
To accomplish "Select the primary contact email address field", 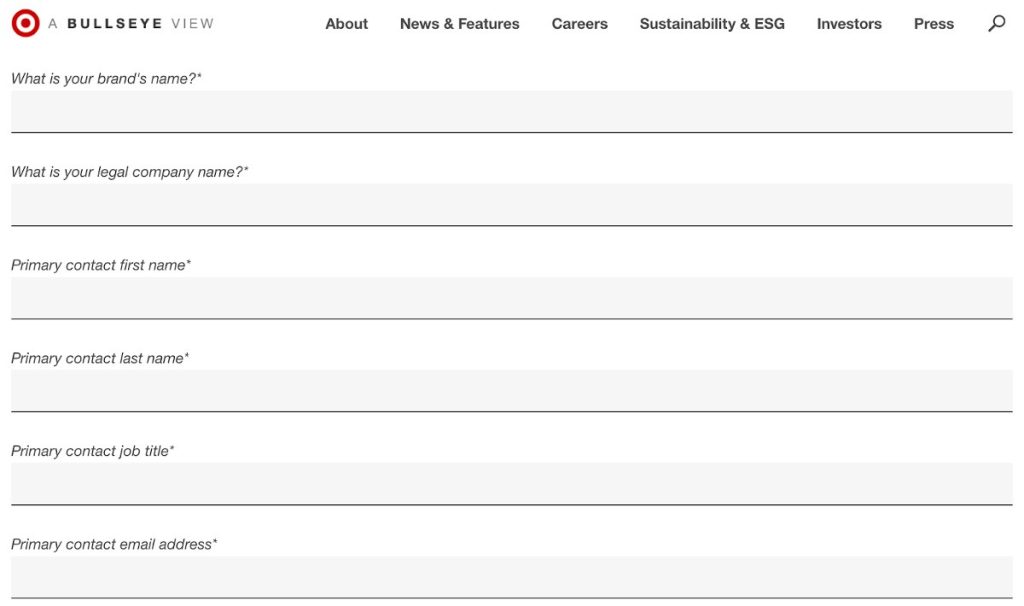I will click(511, 576).
